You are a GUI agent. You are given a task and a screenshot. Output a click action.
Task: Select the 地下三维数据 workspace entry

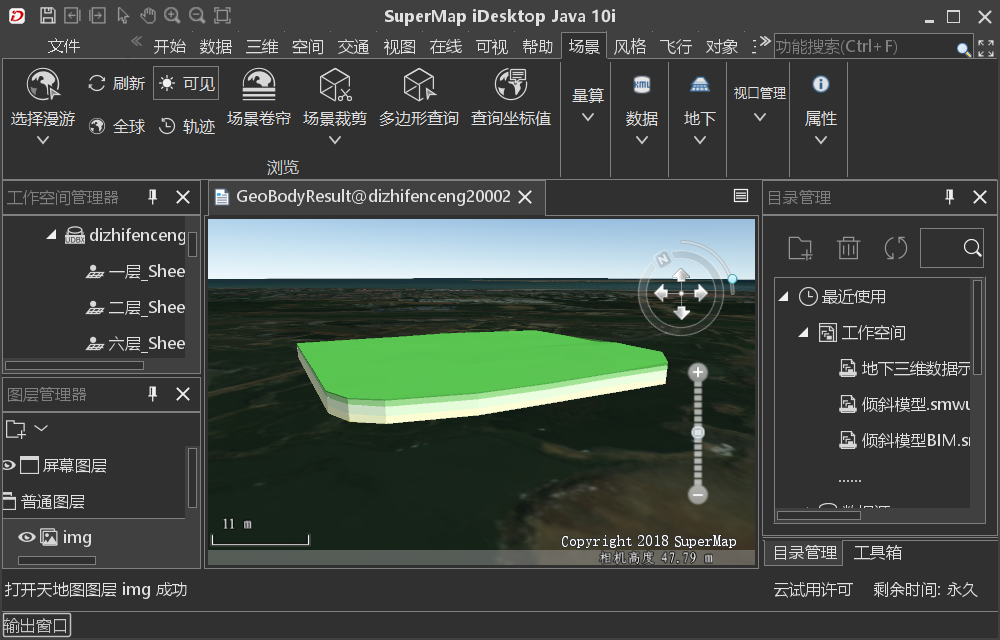[x=904, y=368]
